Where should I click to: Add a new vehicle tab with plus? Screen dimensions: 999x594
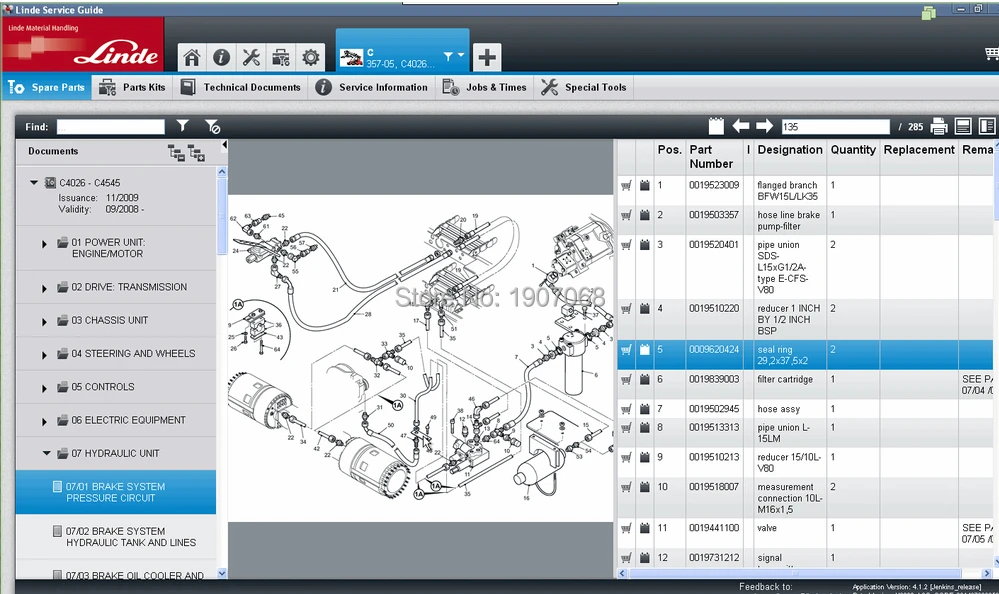coord(487,57)
